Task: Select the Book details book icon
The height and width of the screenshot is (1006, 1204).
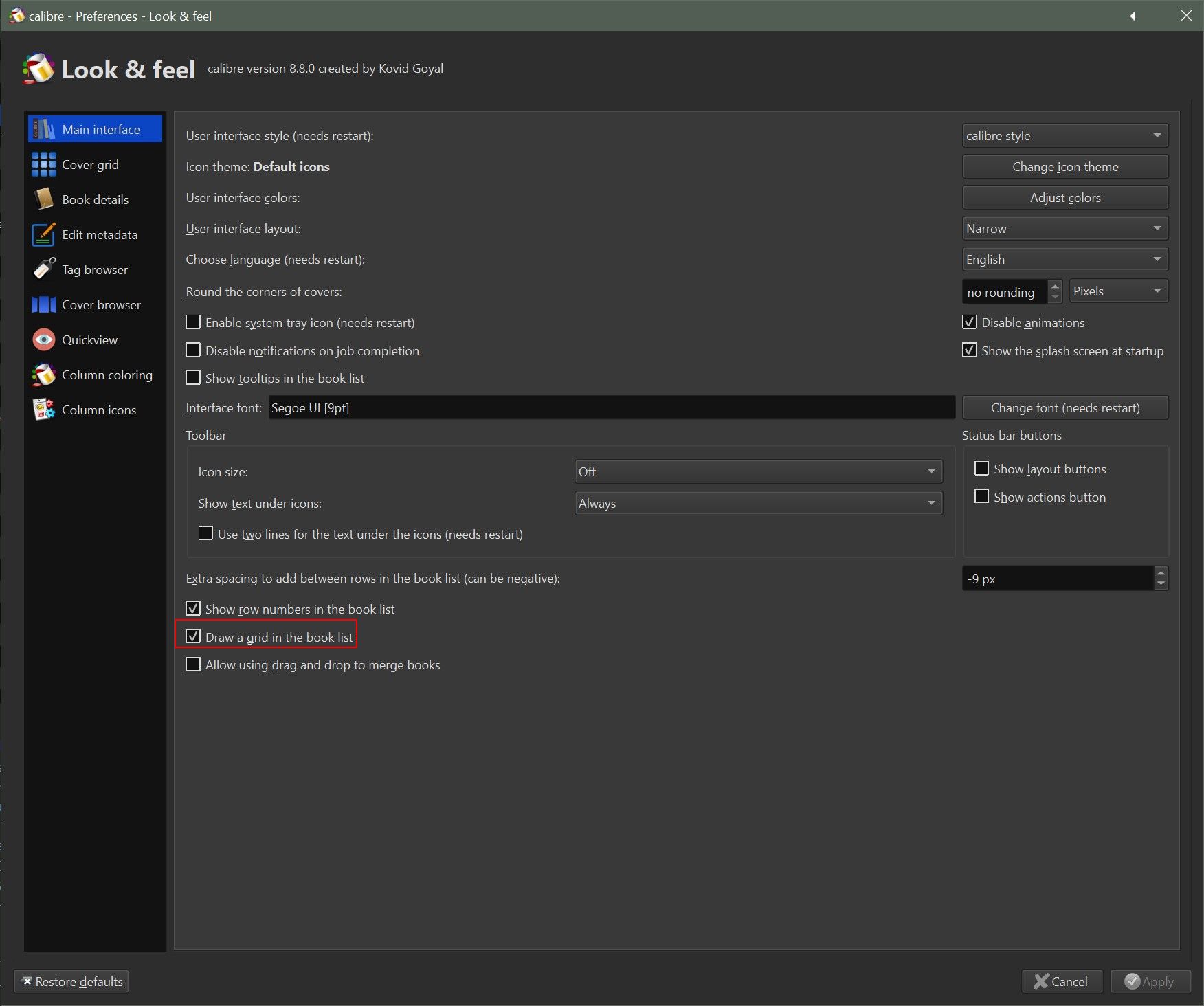Action: [x=44, y=200]
